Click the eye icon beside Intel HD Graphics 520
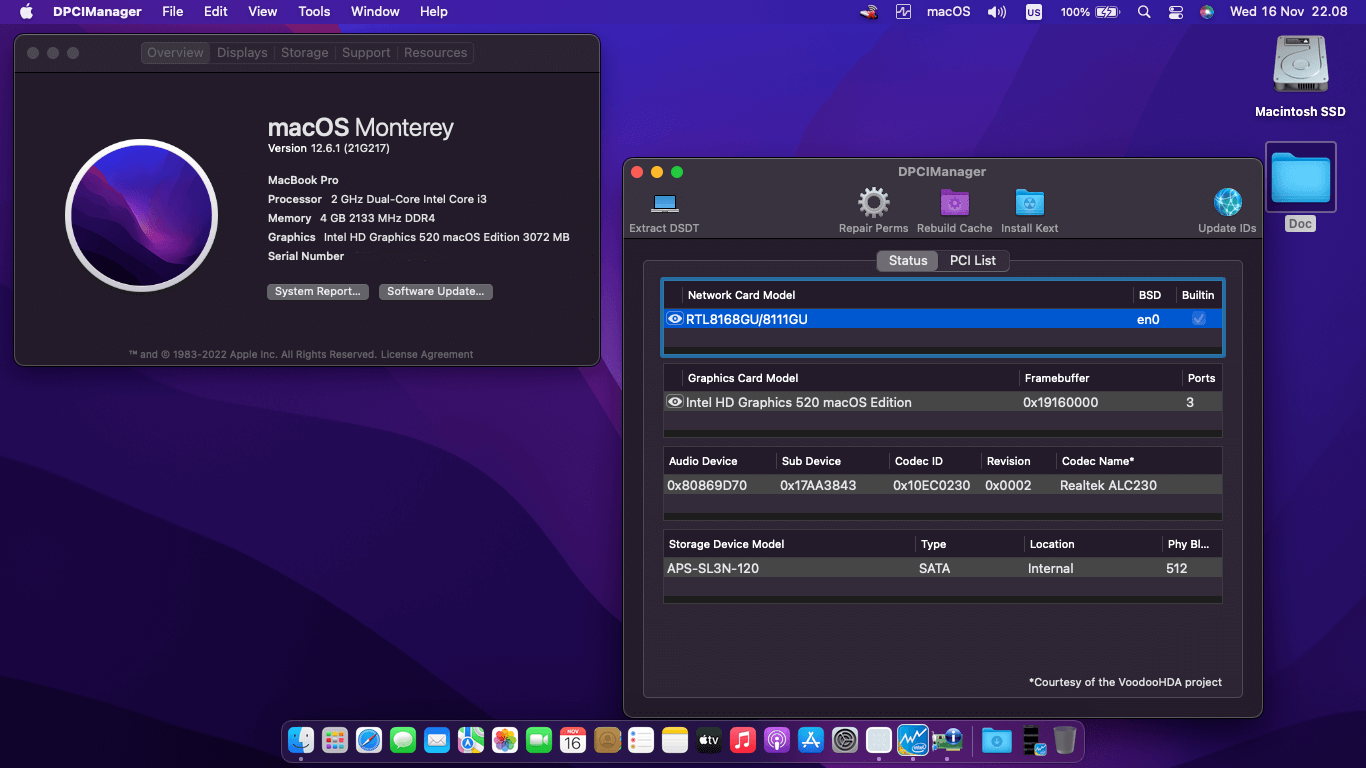 click(675, 402)
